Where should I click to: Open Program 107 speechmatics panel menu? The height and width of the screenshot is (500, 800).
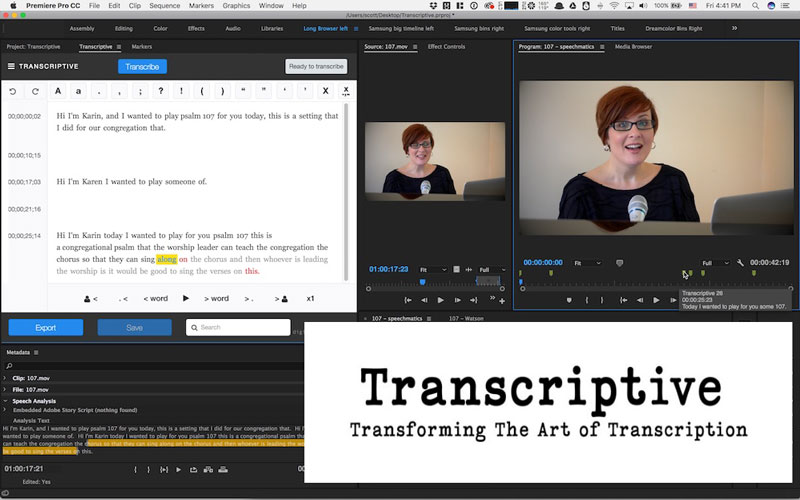(602, 46)
